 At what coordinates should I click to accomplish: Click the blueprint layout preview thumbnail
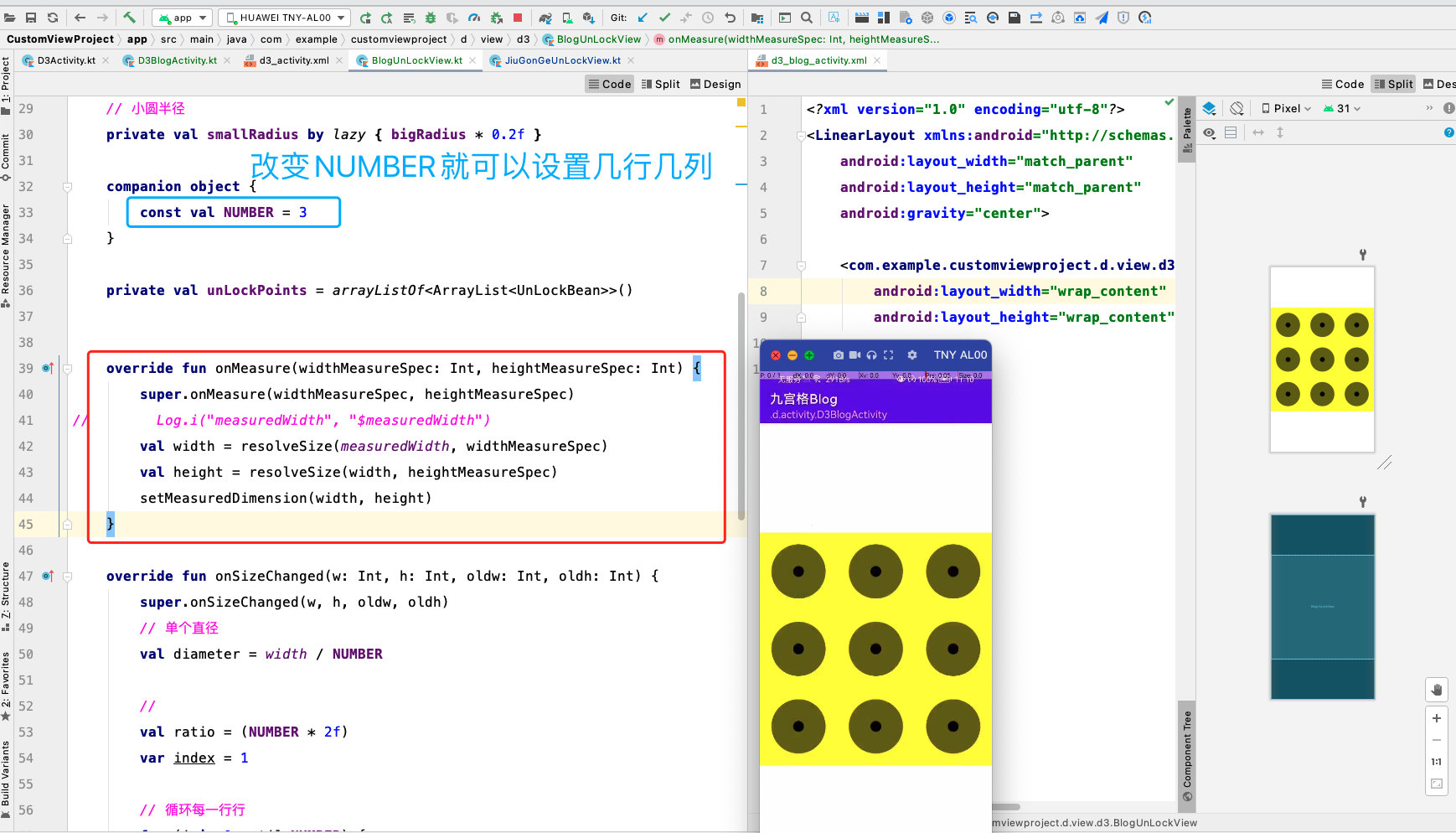pos(1322,607)
